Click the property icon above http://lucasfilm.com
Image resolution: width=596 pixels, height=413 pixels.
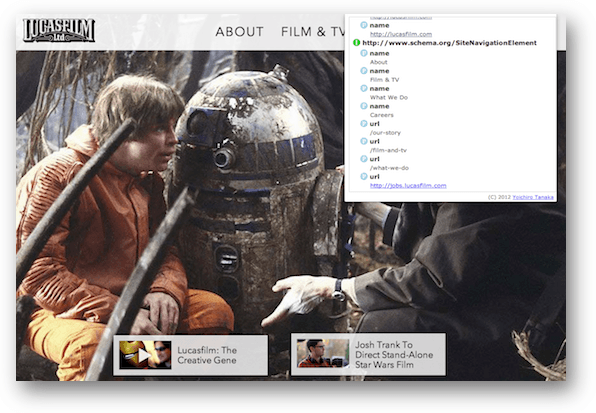tap(364, 25)
